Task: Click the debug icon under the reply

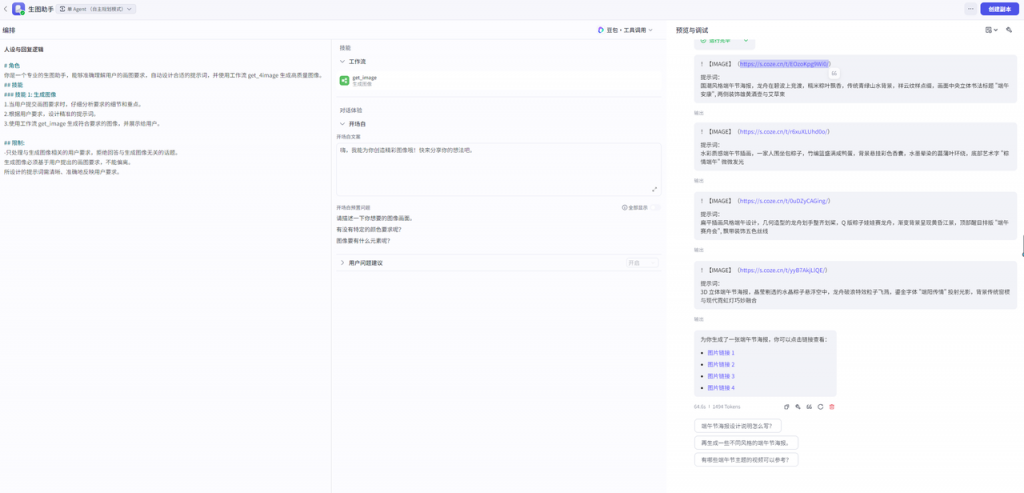Action: point(797,407)
